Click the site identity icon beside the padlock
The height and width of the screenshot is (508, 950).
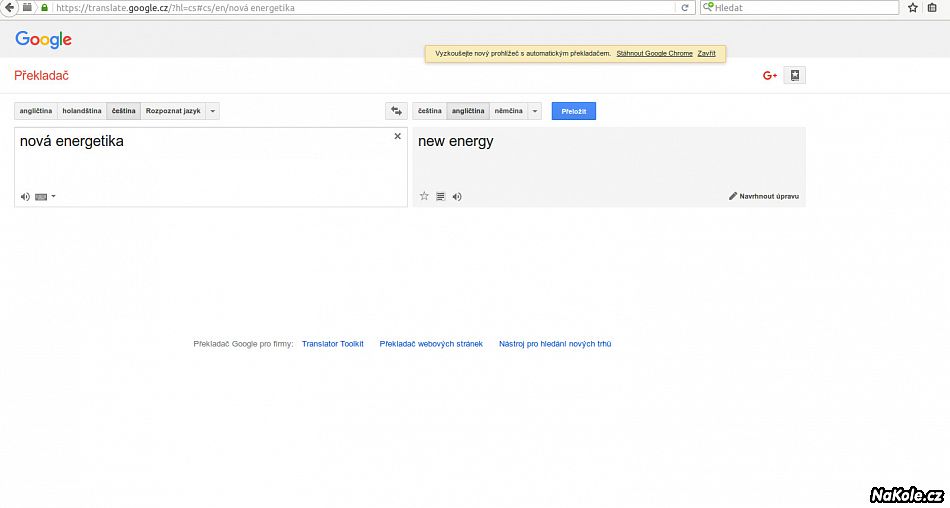coord(27,7)
